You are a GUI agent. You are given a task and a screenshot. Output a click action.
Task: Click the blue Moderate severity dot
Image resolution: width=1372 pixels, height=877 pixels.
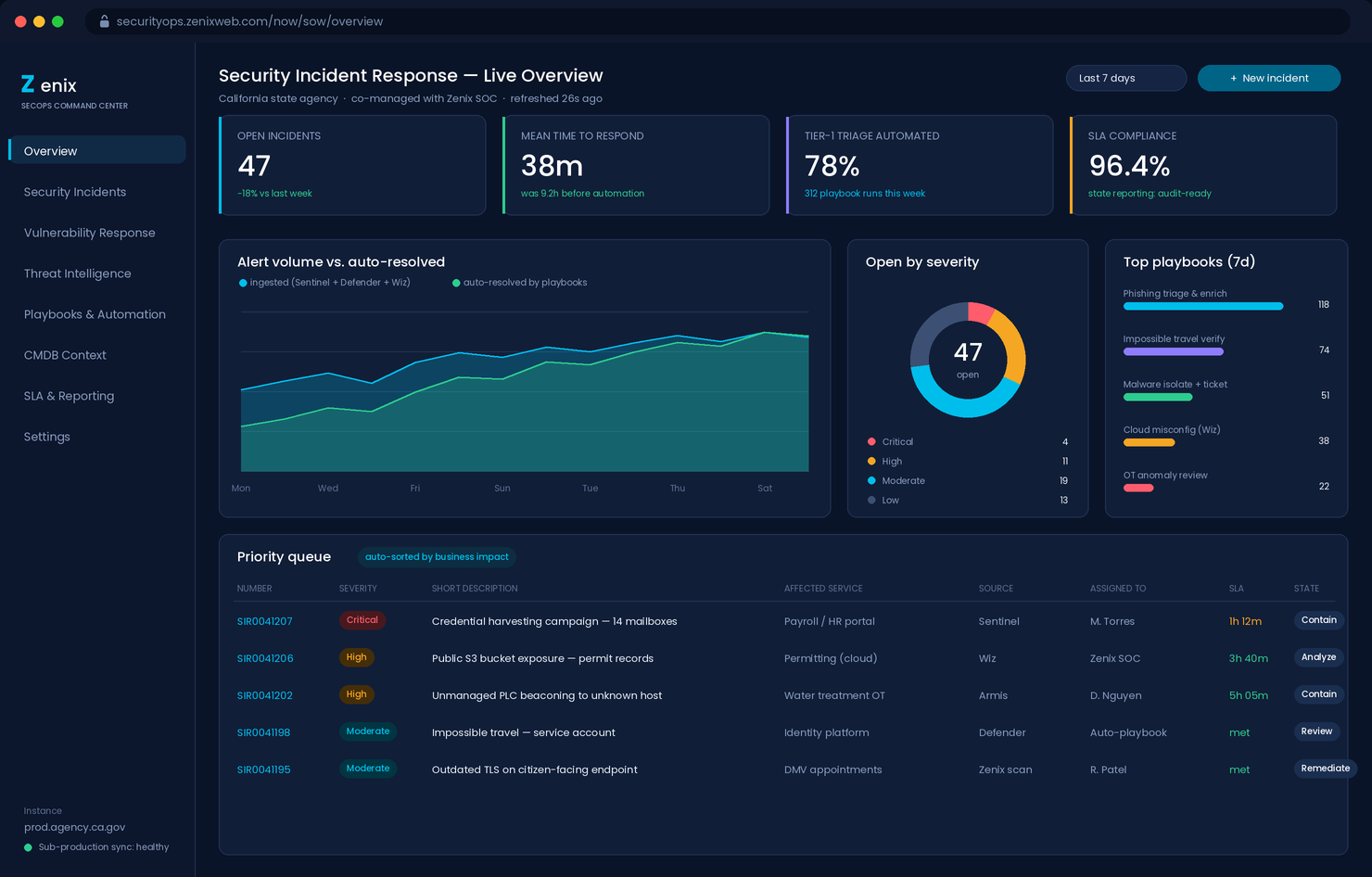click(x=871, y=480)
